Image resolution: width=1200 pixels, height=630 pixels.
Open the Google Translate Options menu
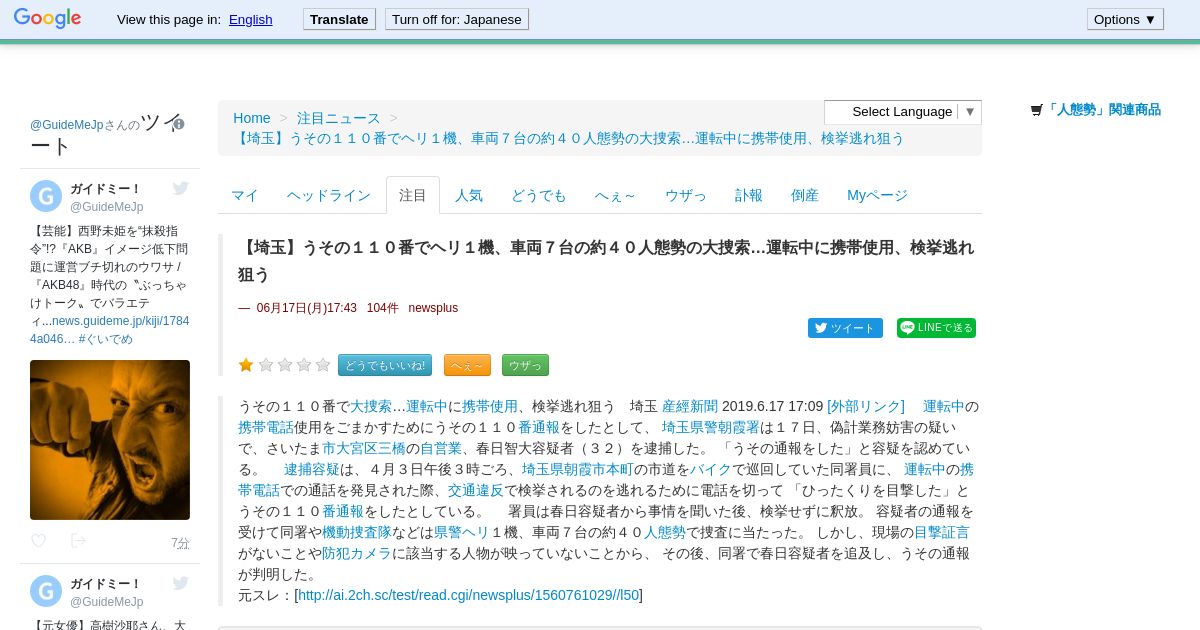pos(1125,19)
